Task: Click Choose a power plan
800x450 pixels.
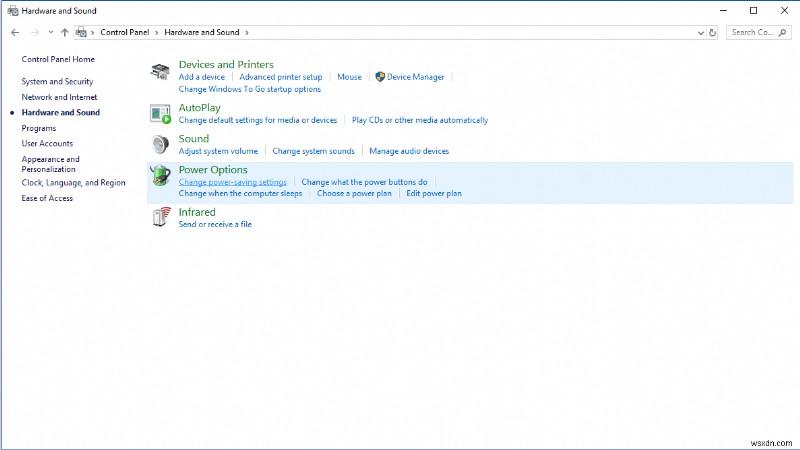Action: 354,193
